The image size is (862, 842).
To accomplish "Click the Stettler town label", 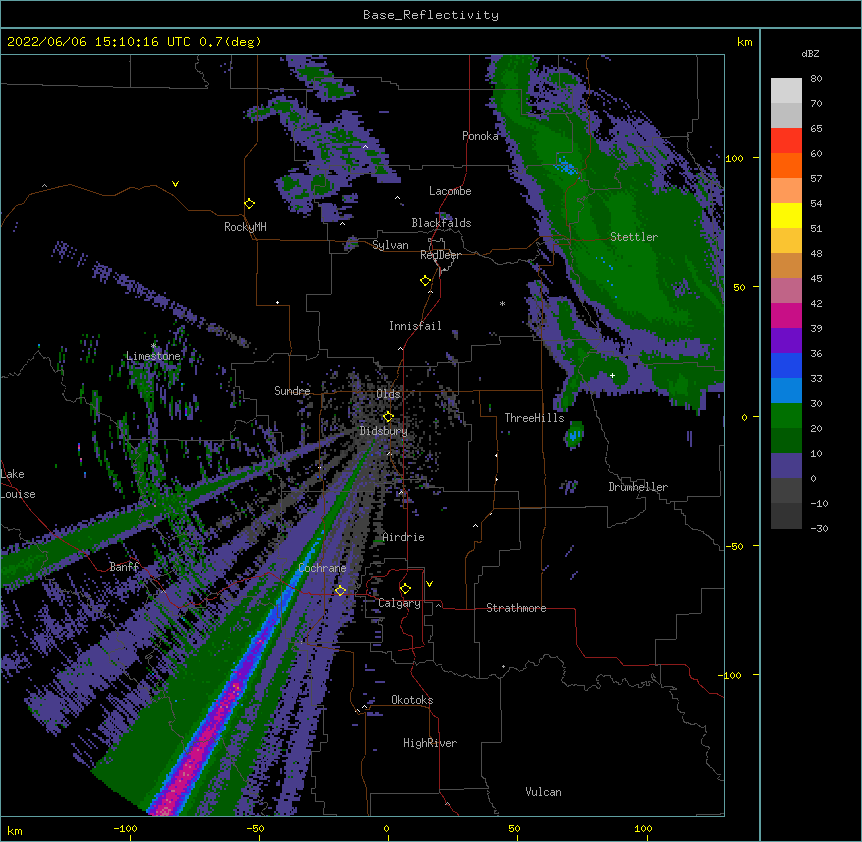I will (634, 237).
